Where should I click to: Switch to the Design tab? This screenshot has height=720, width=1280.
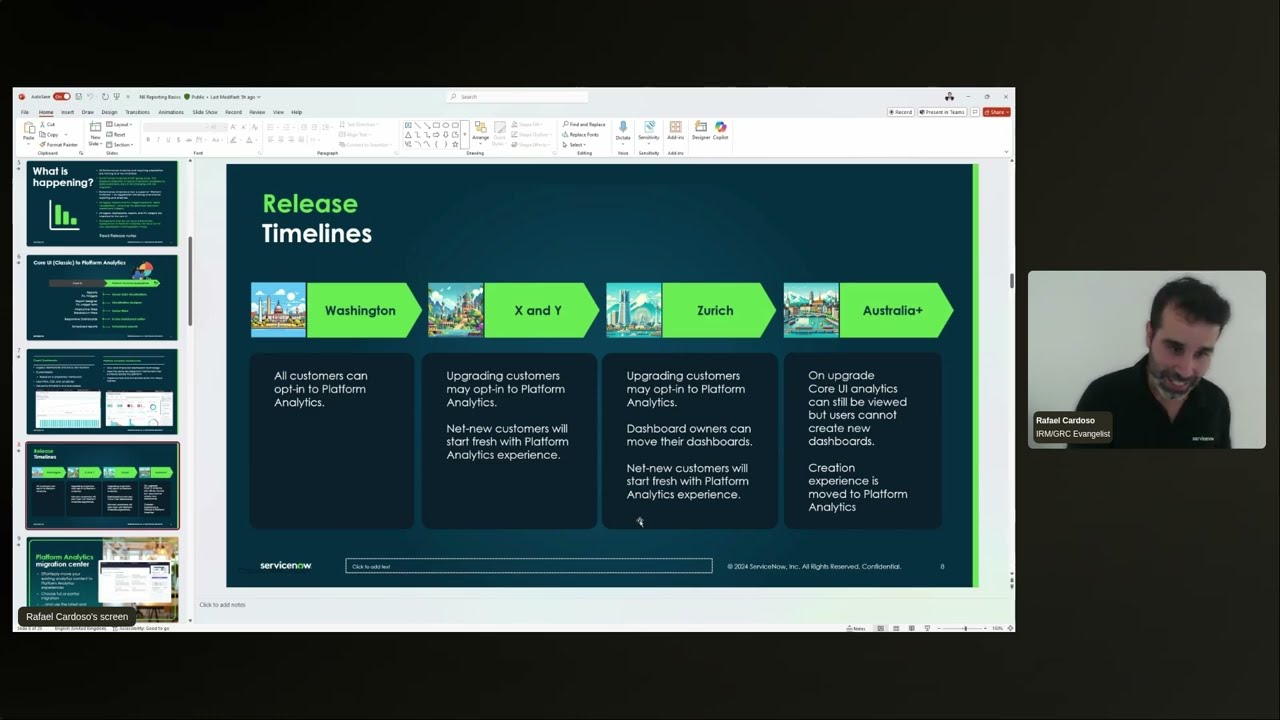109,112
